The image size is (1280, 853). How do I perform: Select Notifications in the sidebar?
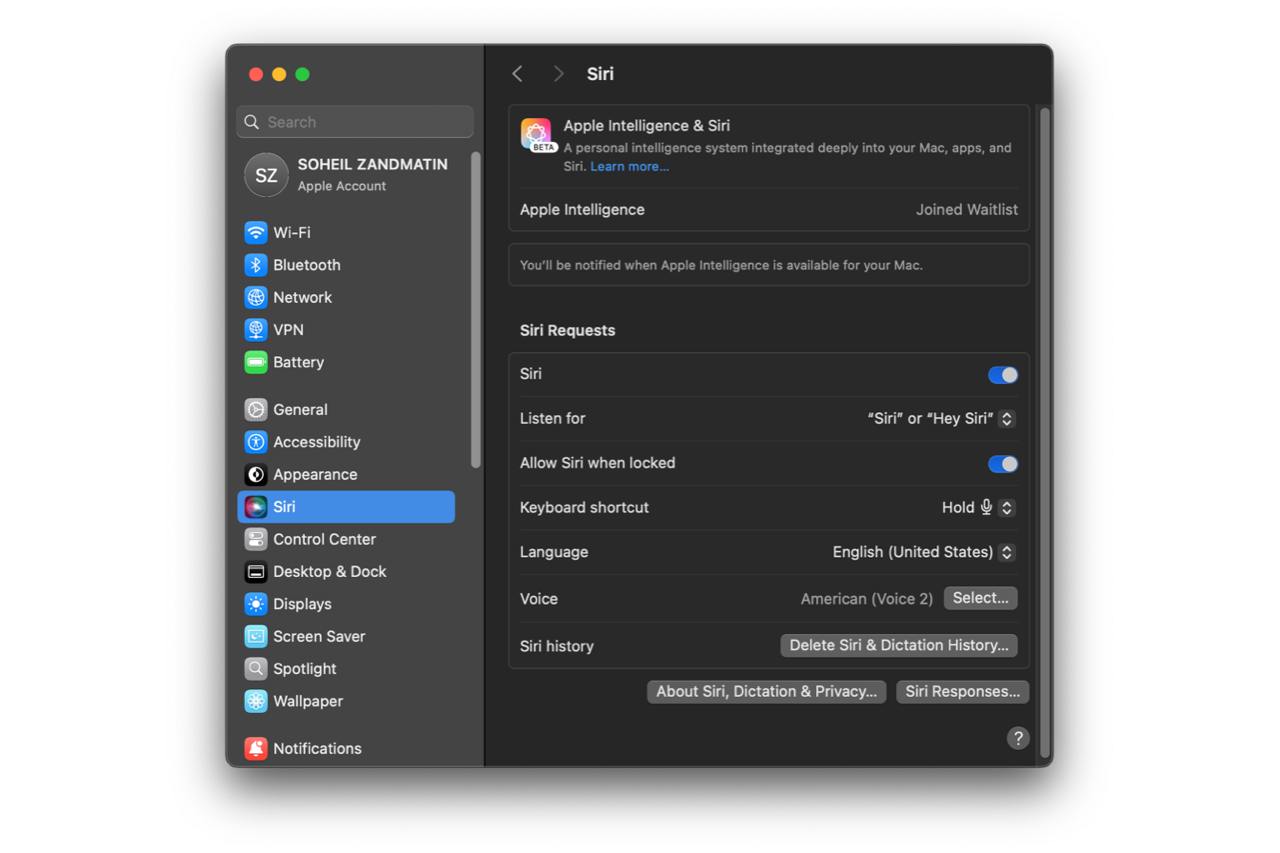346,748
